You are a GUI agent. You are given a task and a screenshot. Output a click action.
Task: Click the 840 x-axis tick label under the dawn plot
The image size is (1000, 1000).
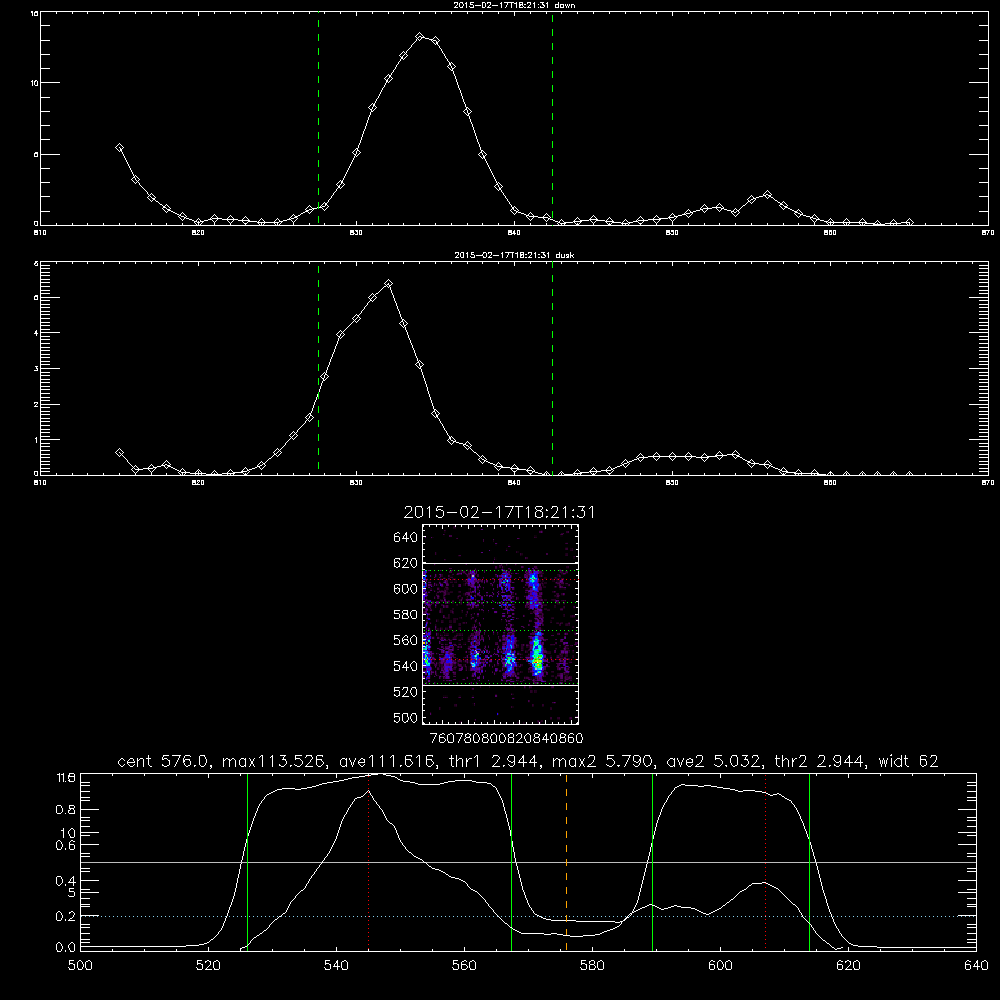pos(514,233)
